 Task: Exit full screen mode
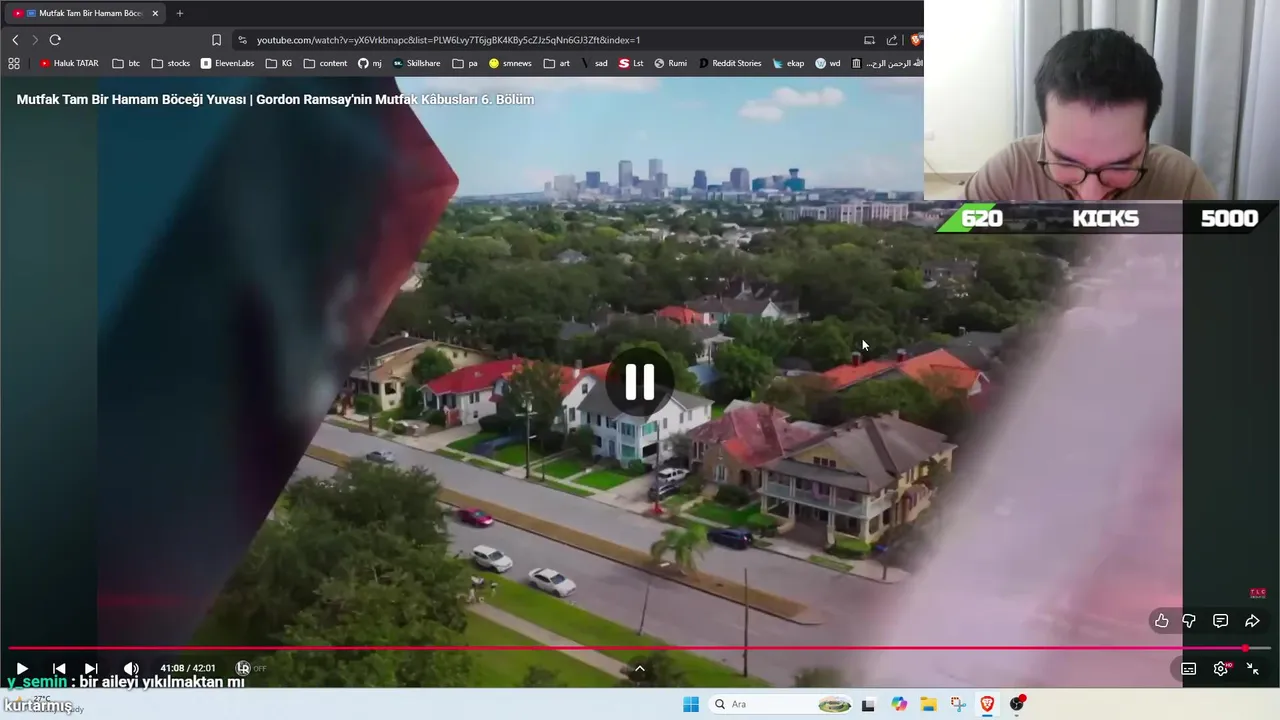pos(1252,669)
